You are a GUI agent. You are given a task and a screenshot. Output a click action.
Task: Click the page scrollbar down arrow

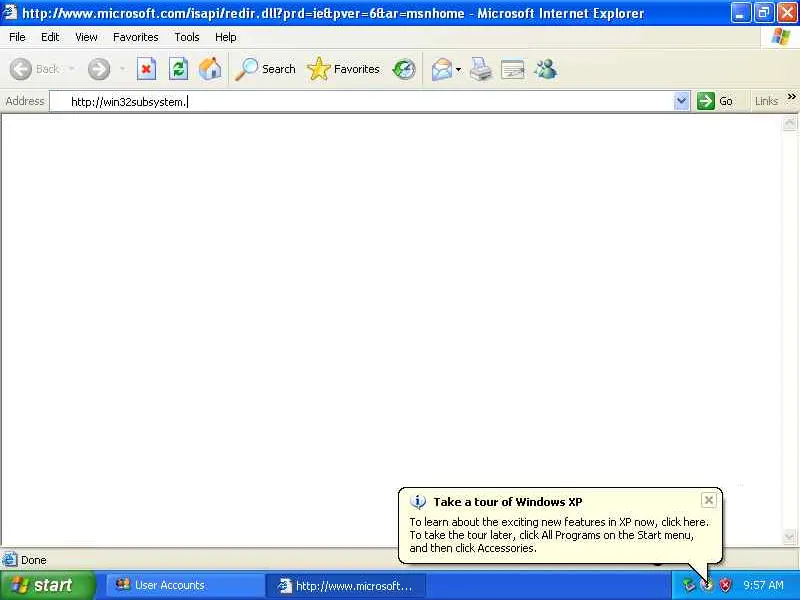pyautogui.click(x=789, y=536)
